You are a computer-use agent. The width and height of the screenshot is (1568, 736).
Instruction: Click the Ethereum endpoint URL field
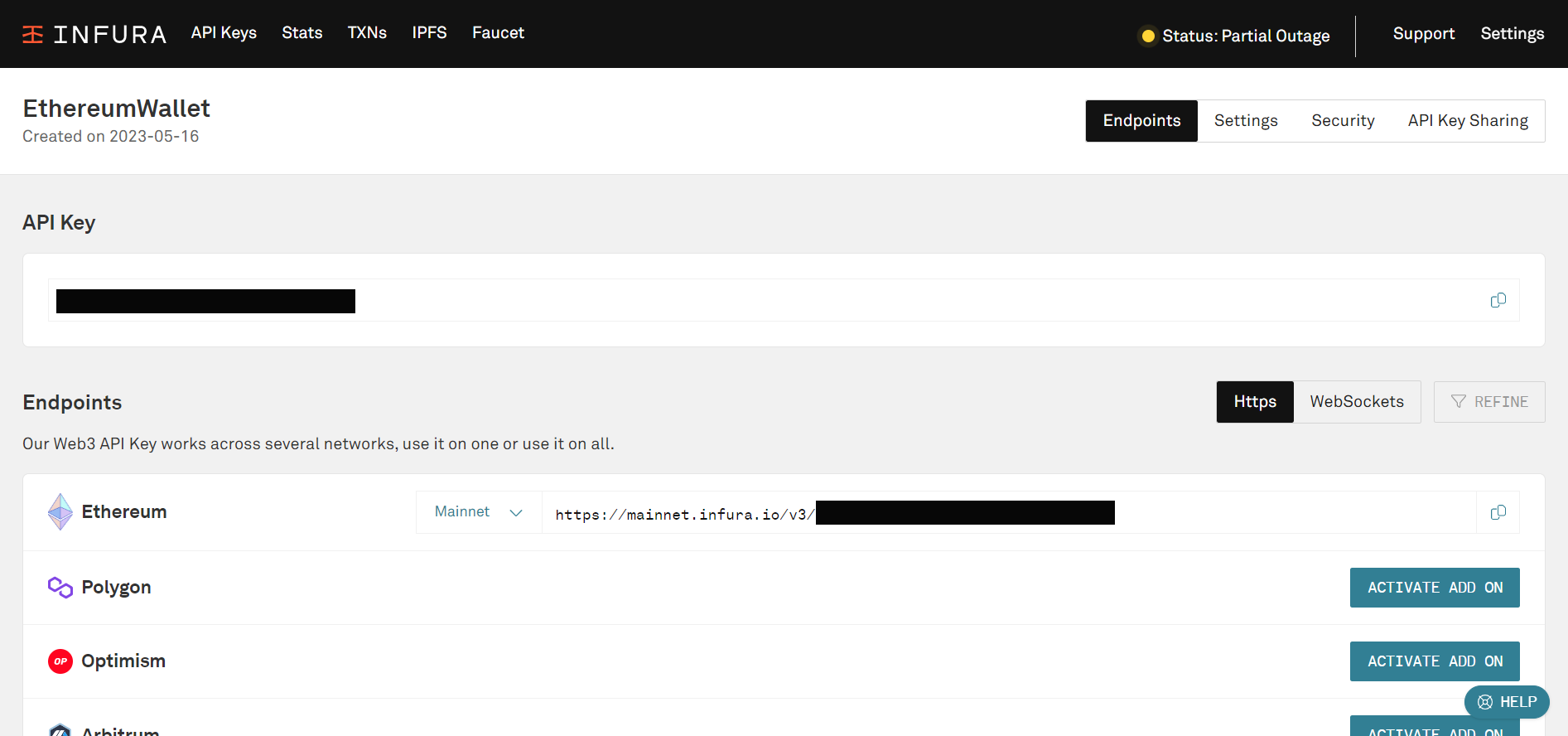(1009, 512)
